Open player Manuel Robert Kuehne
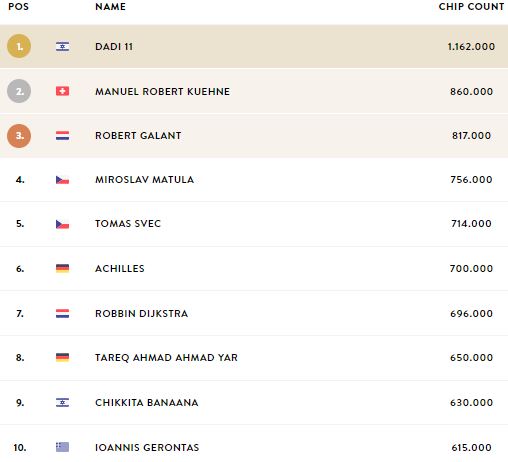This screenshot has width=508, height=462. tap(162, 91)
